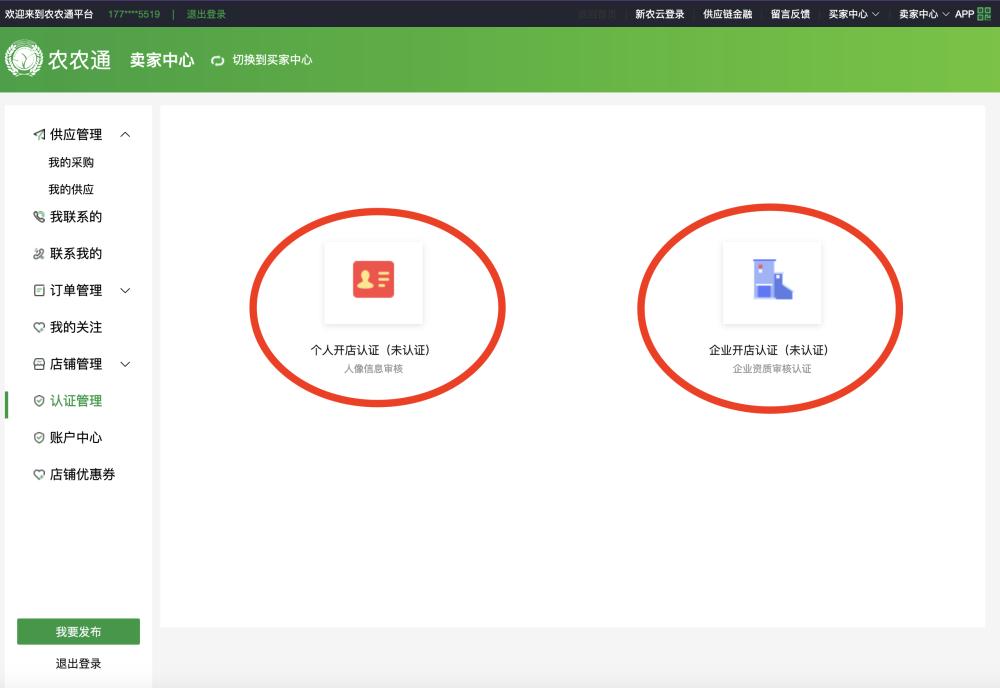The image size is (1000, 688).
Task: Collapse the 供应管理 section
Action: [x=125, y=134]
